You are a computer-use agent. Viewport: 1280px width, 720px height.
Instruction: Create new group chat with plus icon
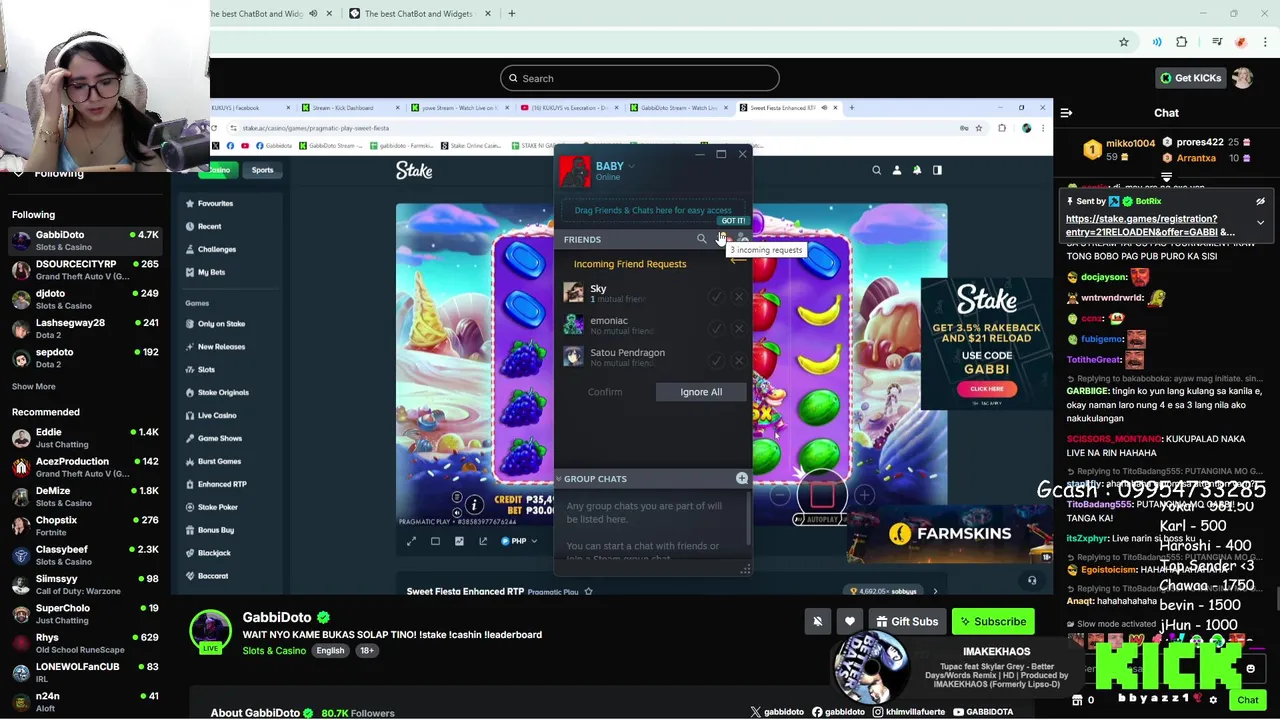pos(741,479)
